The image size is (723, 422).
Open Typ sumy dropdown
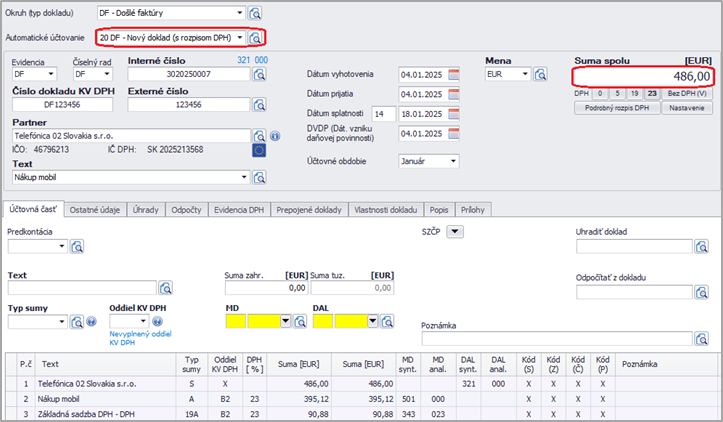pos(62,321)
